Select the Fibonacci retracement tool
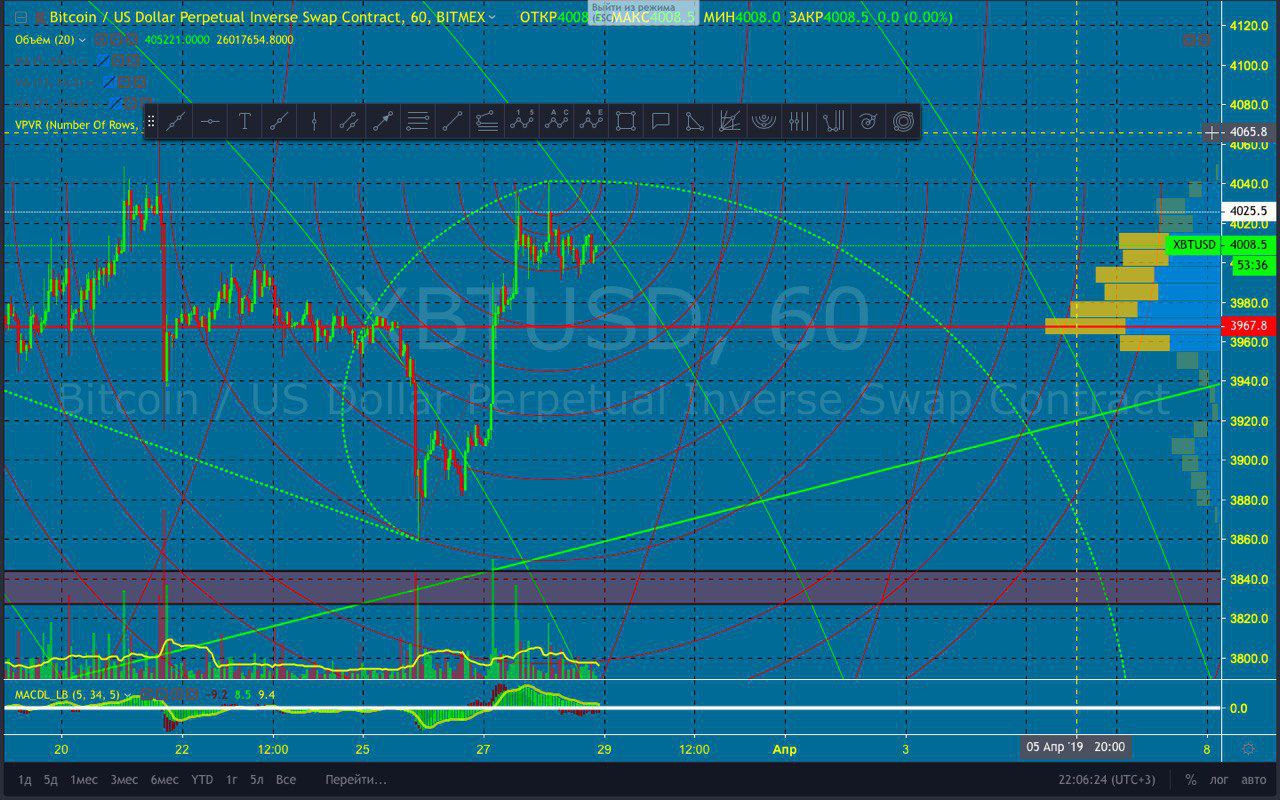Image resolution: width=1280 pixels, height=800 pixels. pyautogui.click(x=418, y=122)
